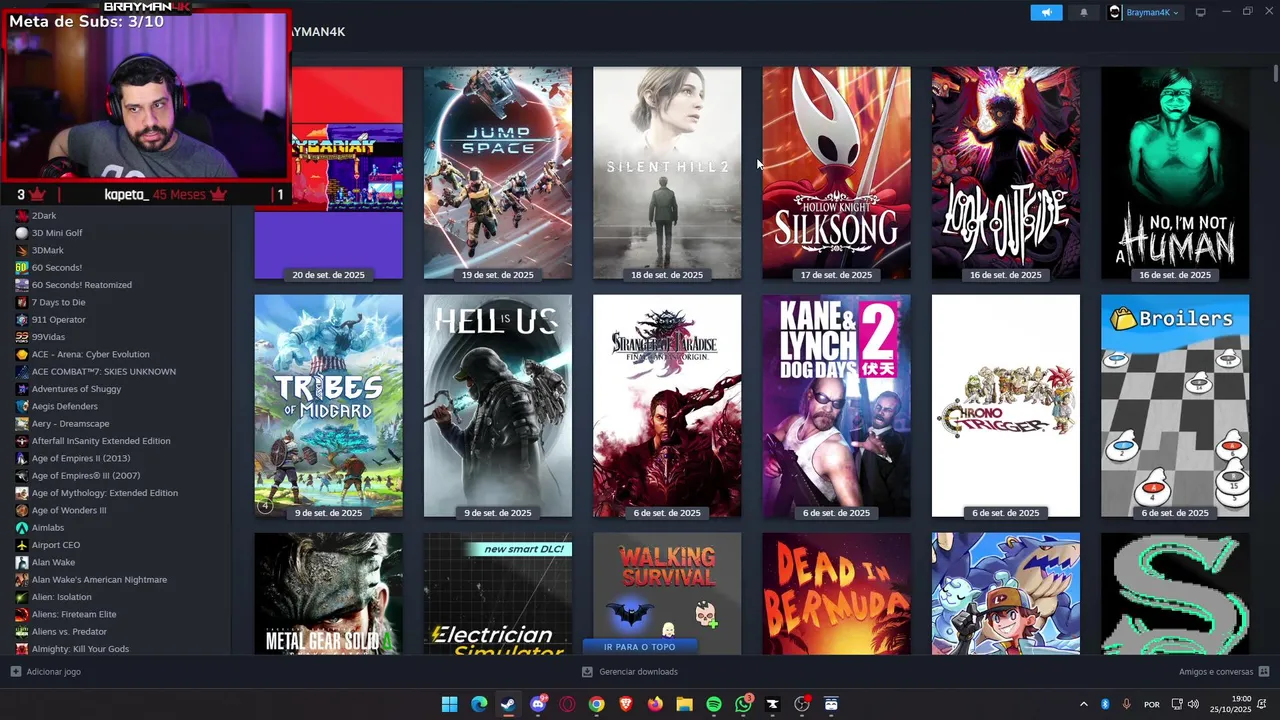
Task: Show hidden system tray icons chevron
Action: (x=1083, y=704)
